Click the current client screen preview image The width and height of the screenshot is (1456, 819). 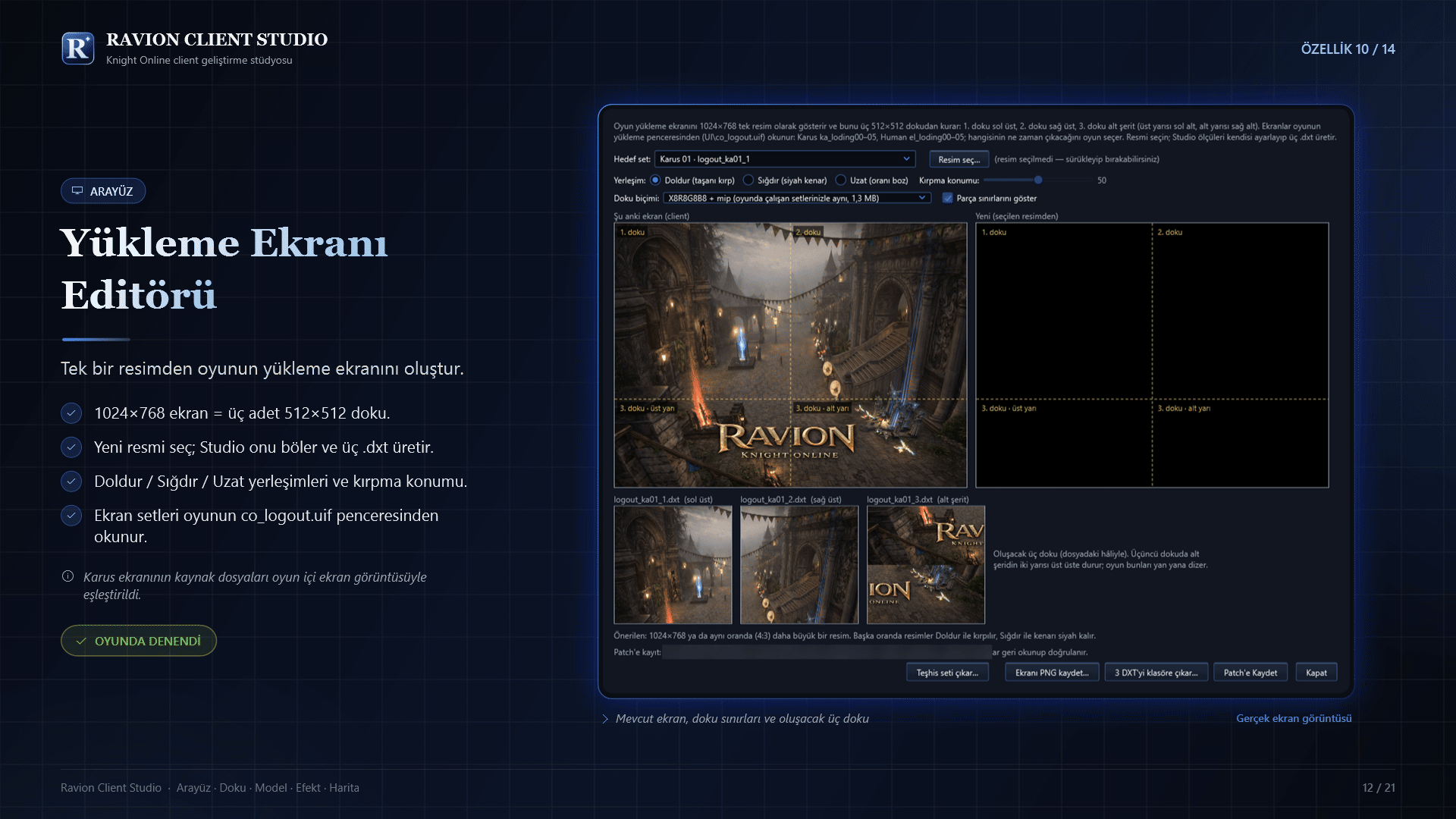790,355
